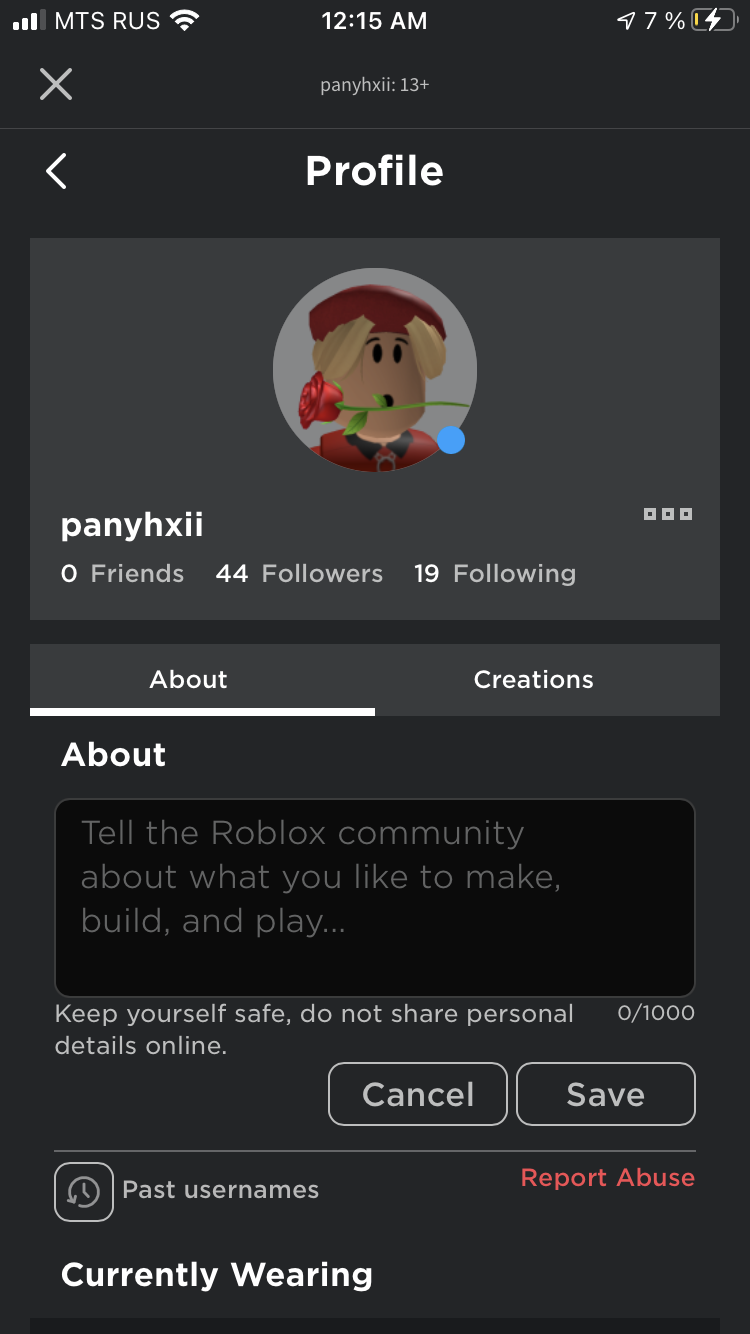Viewport: 750px width, 1334px height.
Task: Close the in-app browser with the X icon
Action: pos(56,84)
